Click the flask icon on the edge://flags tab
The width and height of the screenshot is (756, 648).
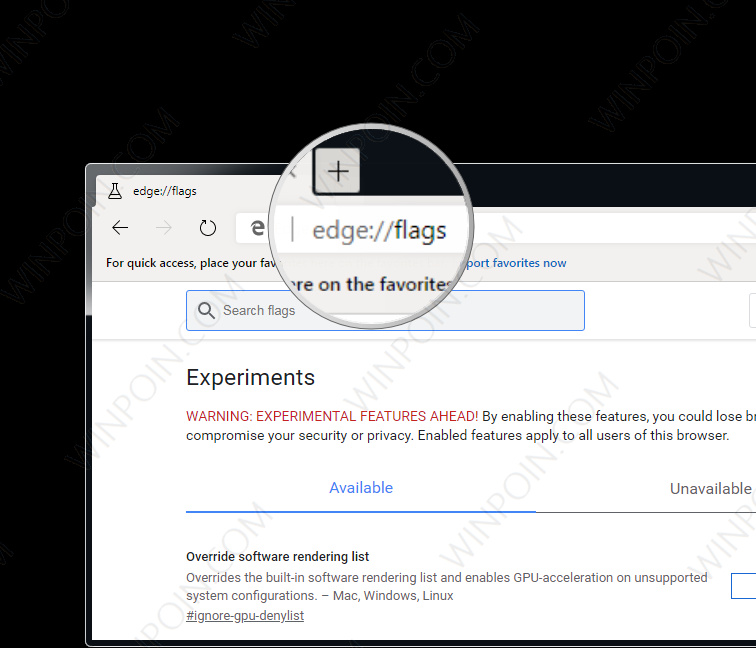115,191
